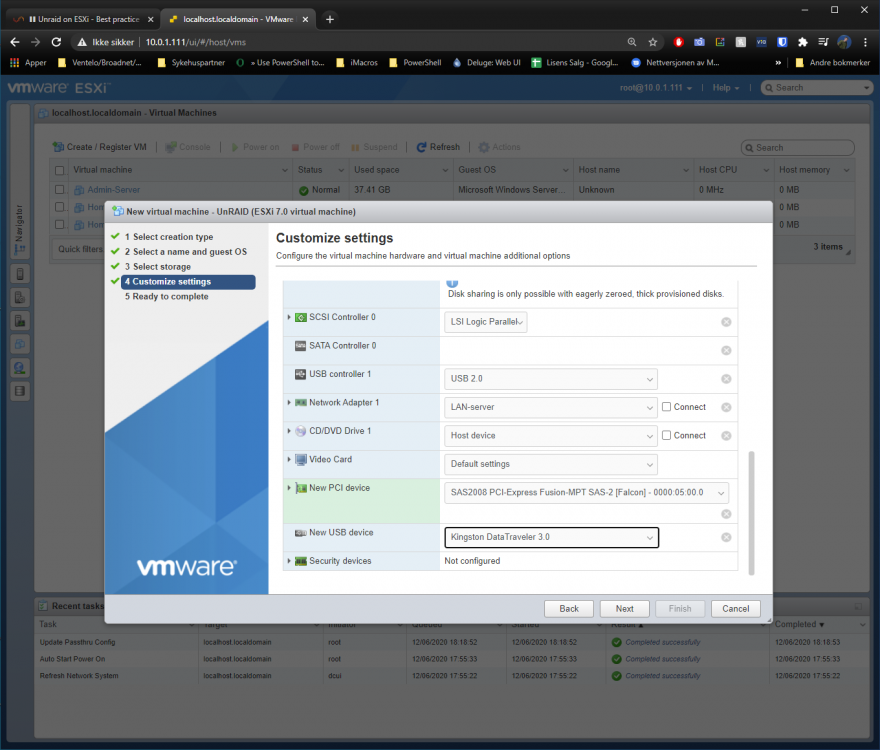Click the disk sharing info icon

pyautogui.click(x=452, y=283)
